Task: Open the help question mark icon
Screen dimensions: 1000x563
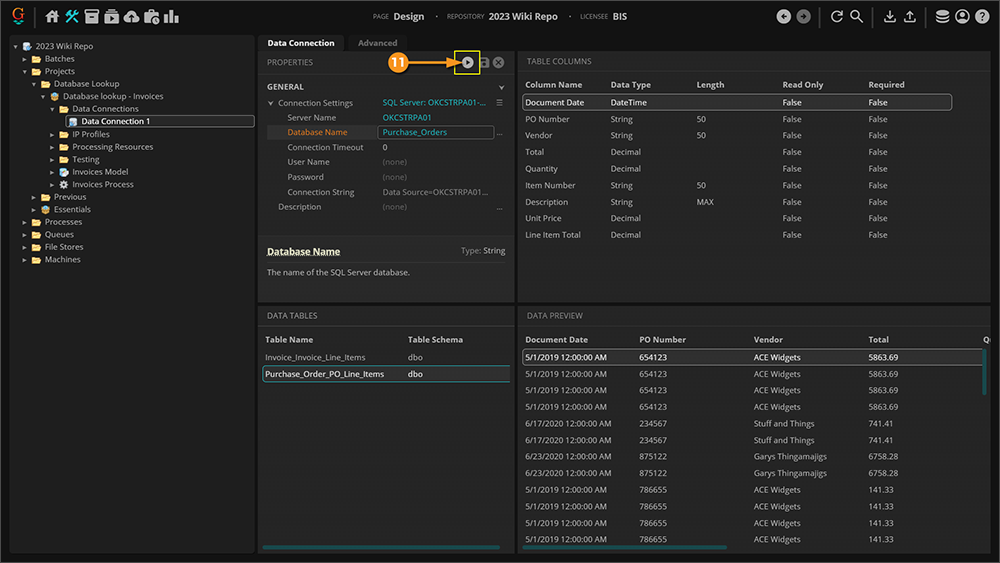Action: 982,17
